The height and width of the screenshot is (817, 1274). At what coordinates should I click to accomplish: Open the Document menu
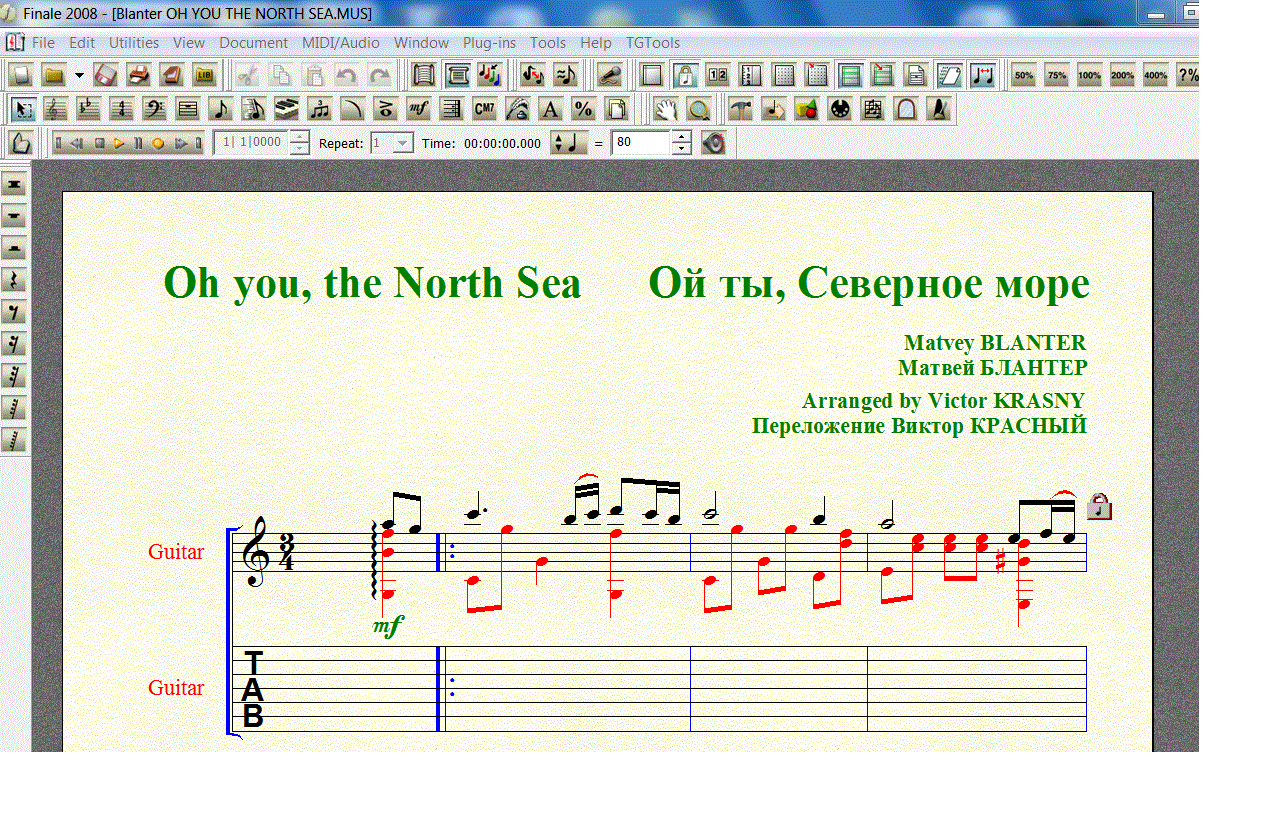point(254,43)
